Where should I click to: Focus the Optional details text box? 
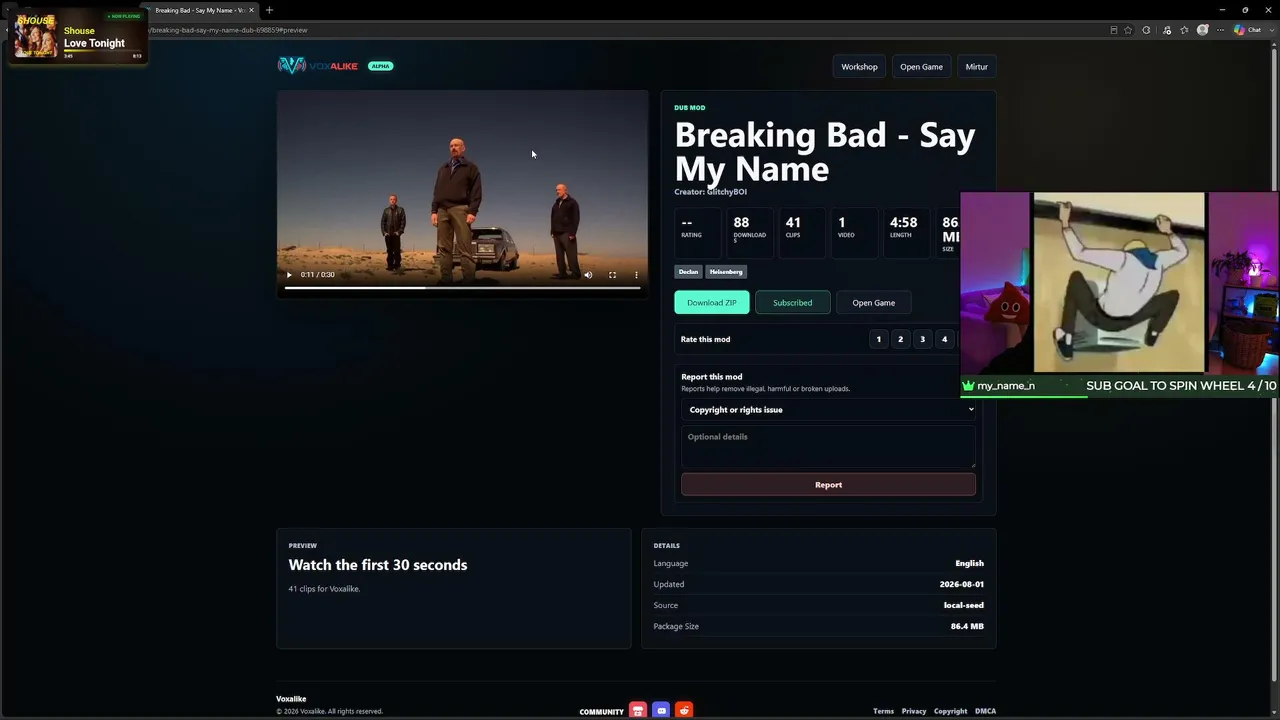point(828,446)
